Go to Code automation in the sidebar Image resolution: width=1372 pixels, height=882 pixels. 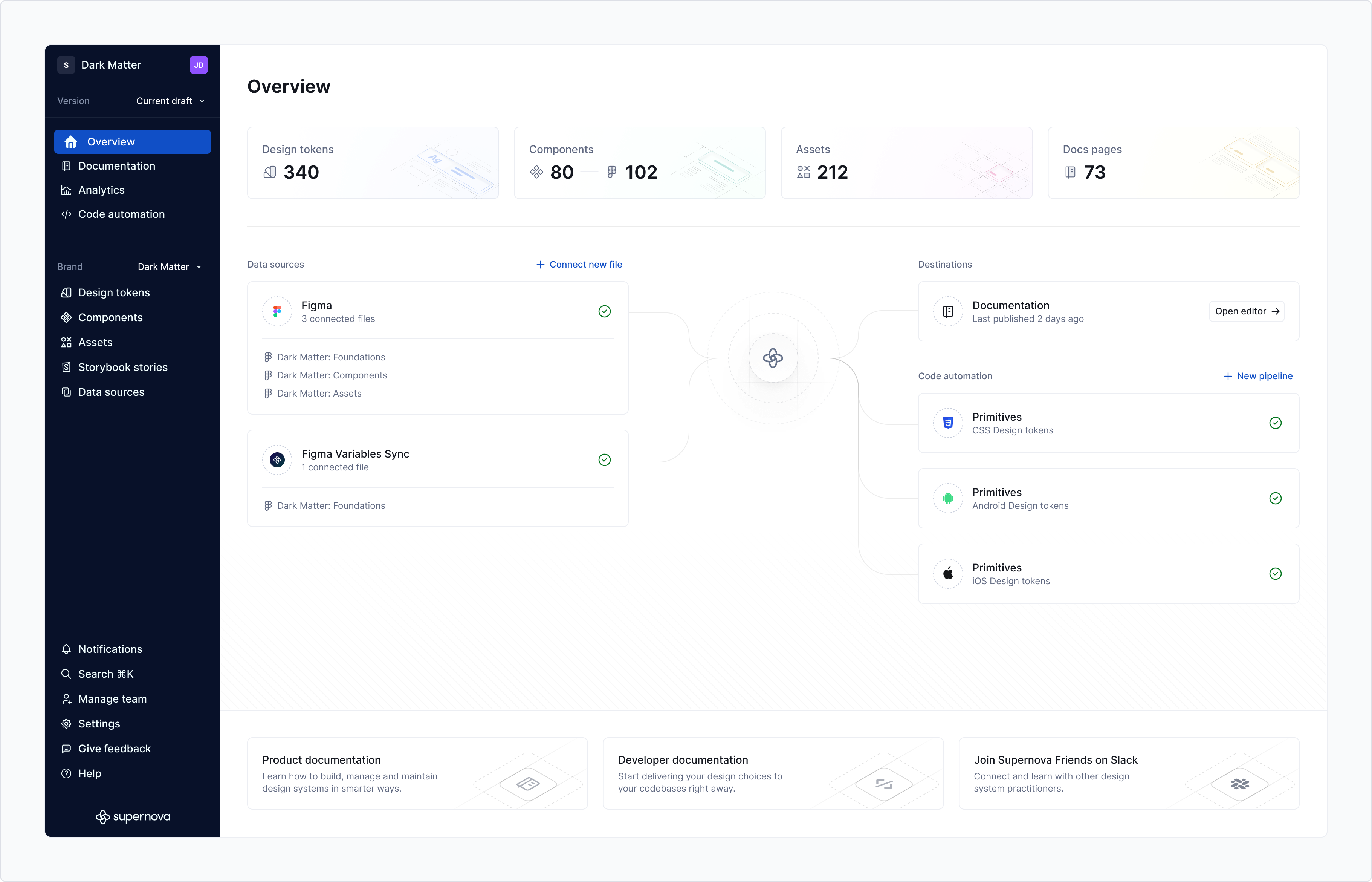point(121,214)
